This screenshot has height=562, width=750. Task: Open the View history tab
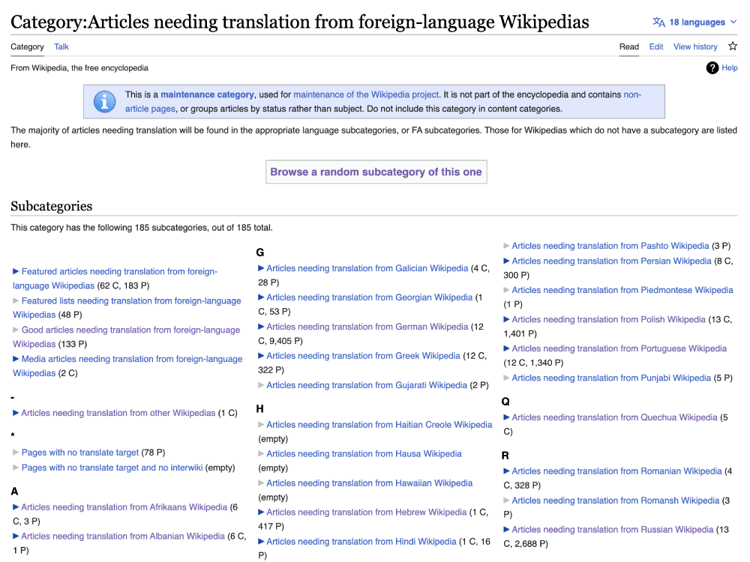695,46
